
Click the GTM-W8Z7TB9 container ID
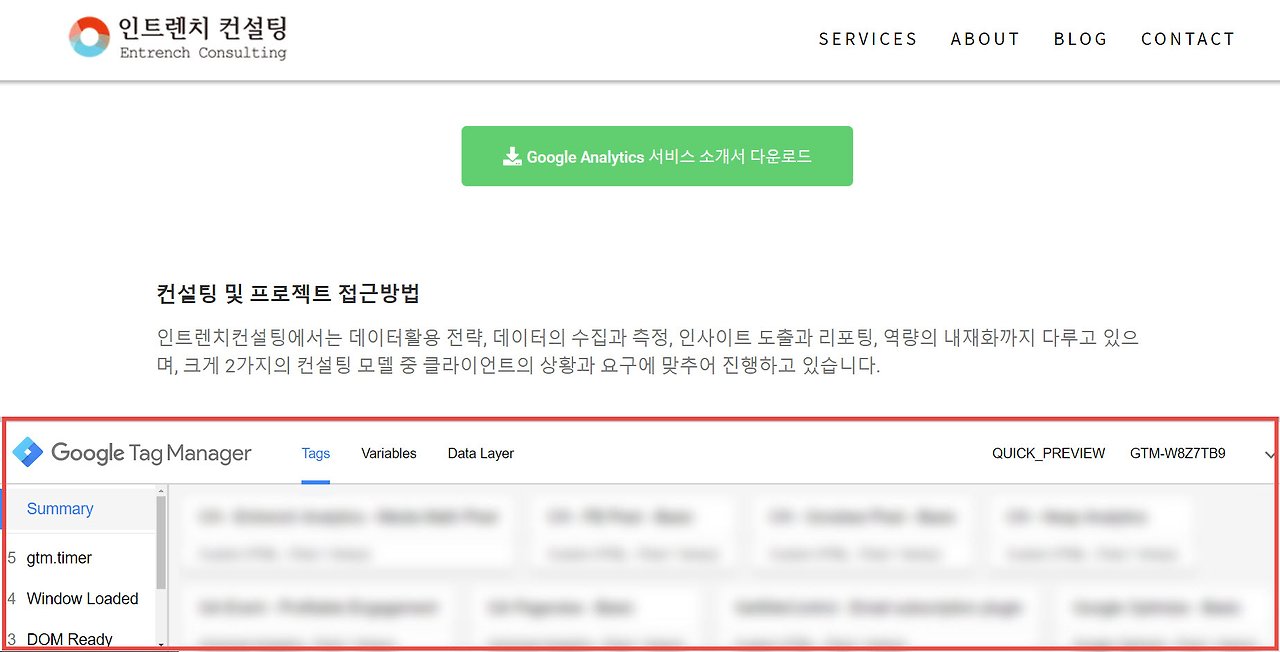[x=1178, y=453]
